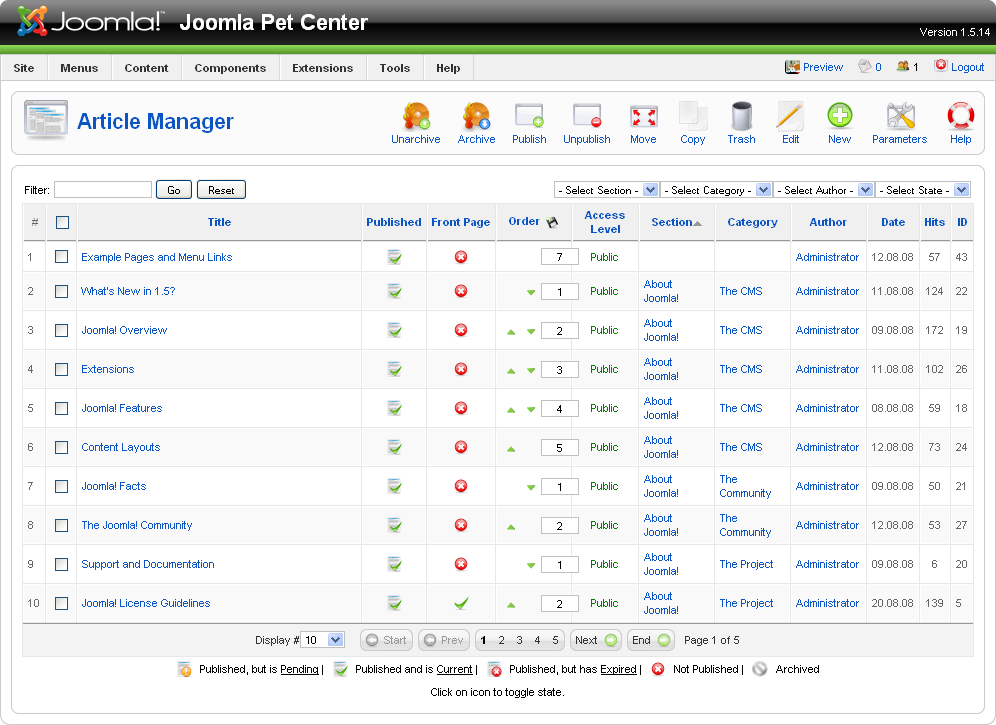Check box for What's New in 1.5?
This screenshot has height=725, width=996.
[62, 291]
